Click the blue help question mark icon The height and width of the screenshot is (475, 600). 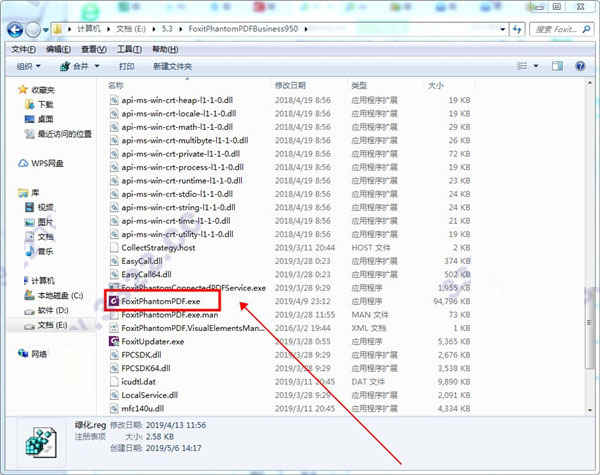tap(580, 66)
